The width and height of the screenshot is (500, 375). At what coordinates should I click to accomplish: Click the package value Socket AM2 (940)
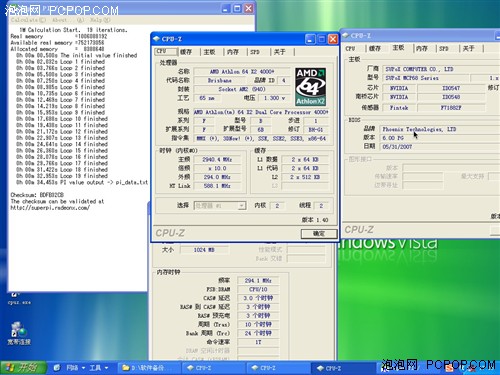(242, 89)
